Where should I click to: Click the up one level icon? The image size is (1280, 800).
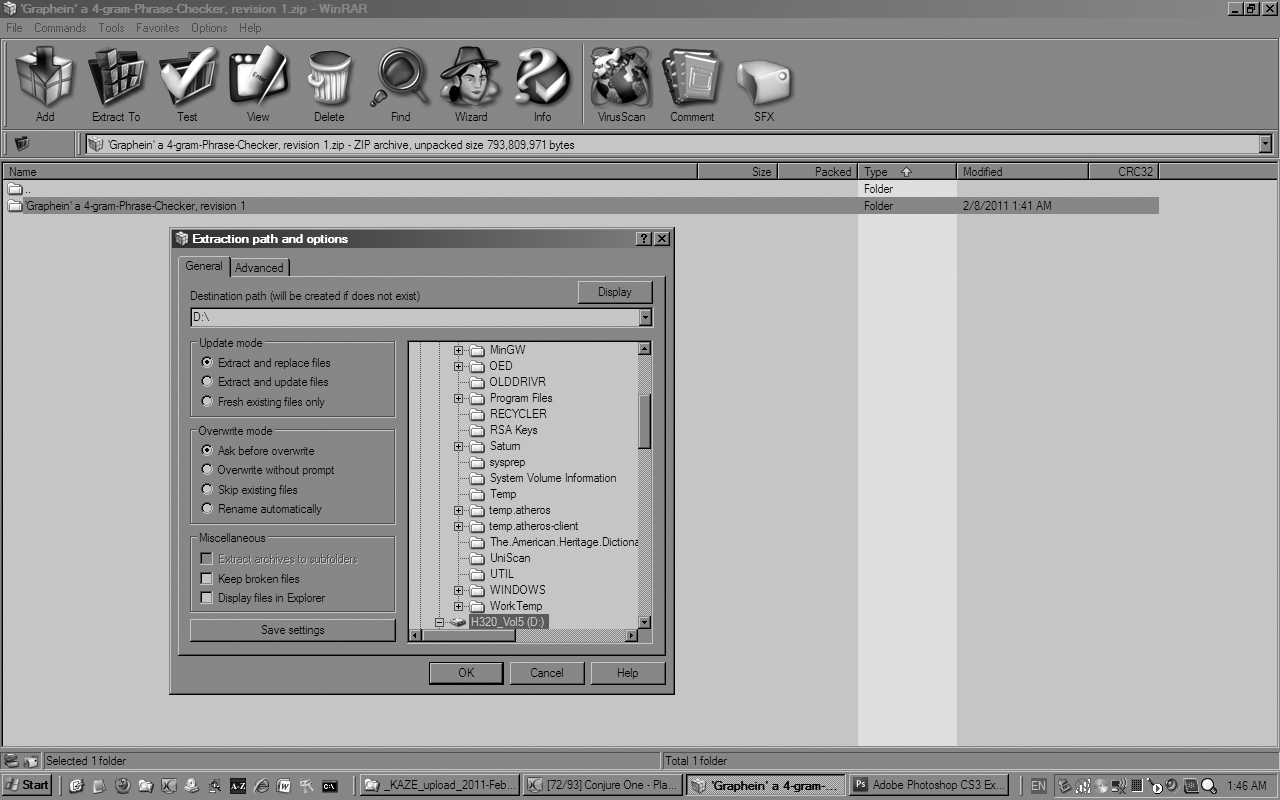[x=22, y=144]
